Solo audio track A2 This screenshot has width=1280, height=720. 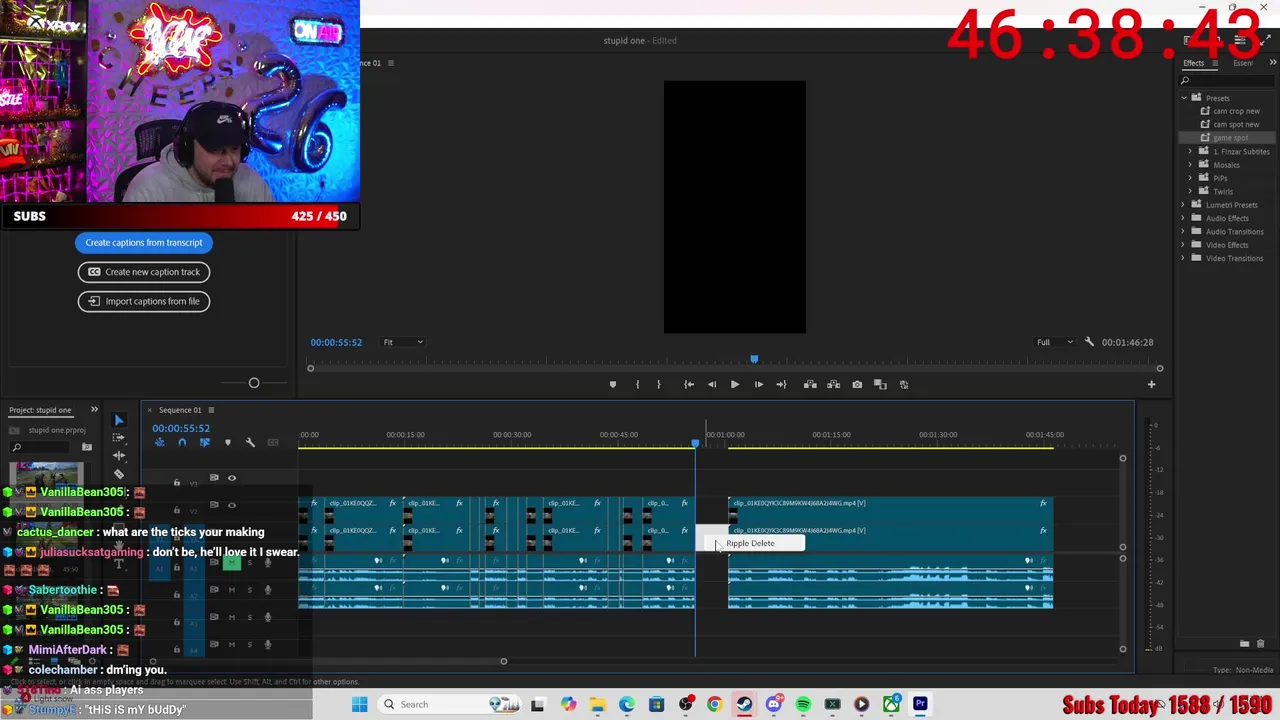249,590
